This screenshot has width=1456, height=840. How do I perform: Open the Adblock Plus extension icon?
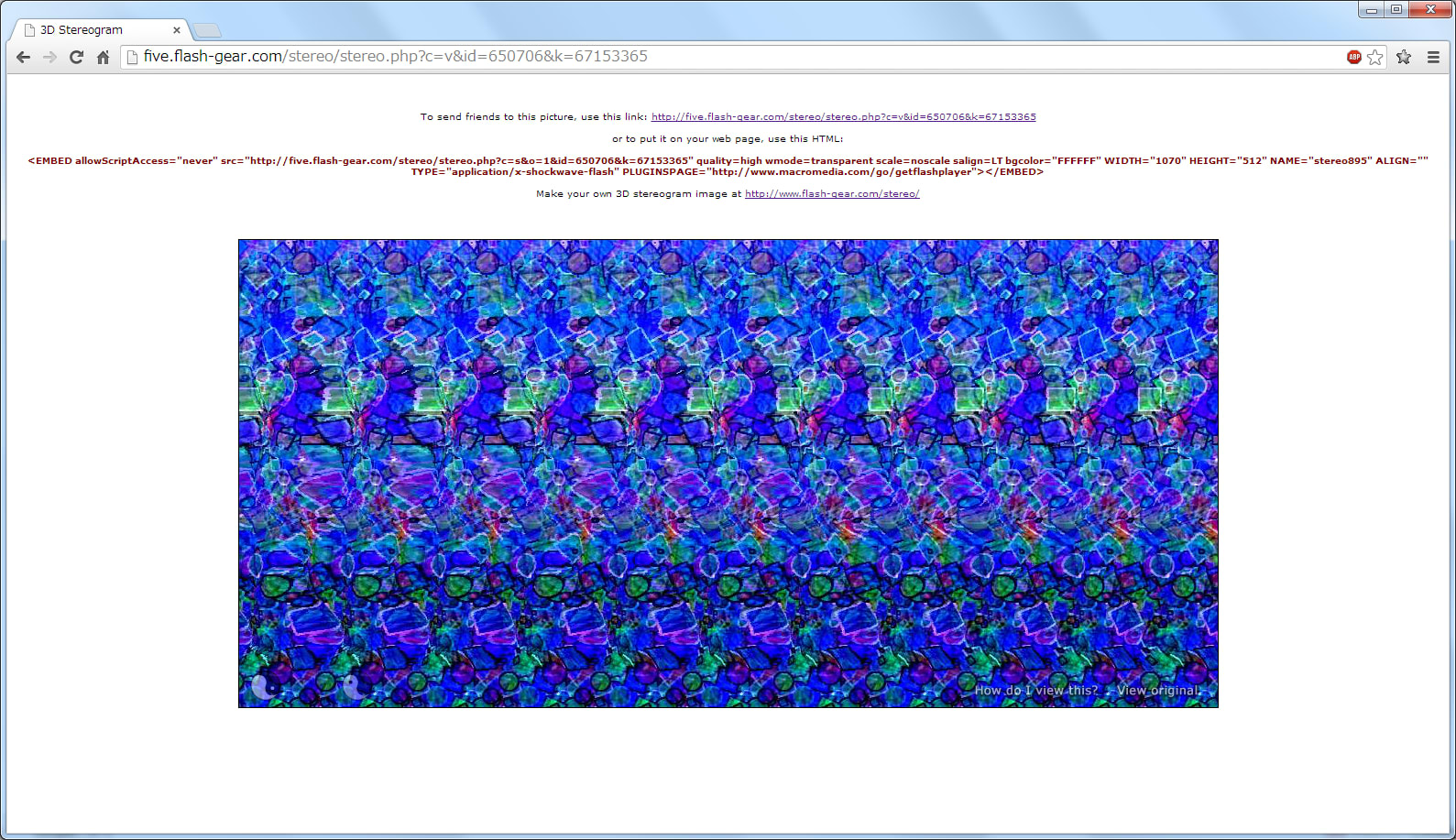[x=1353, y=57]
